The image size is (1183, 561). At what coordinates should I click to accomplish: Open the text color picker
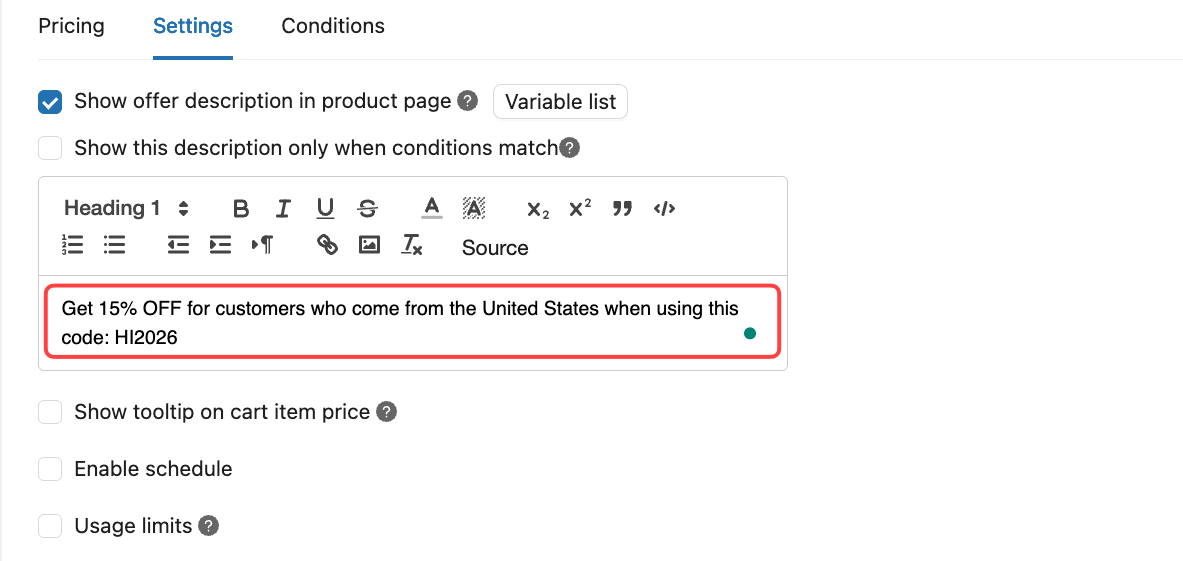(431, 209)
